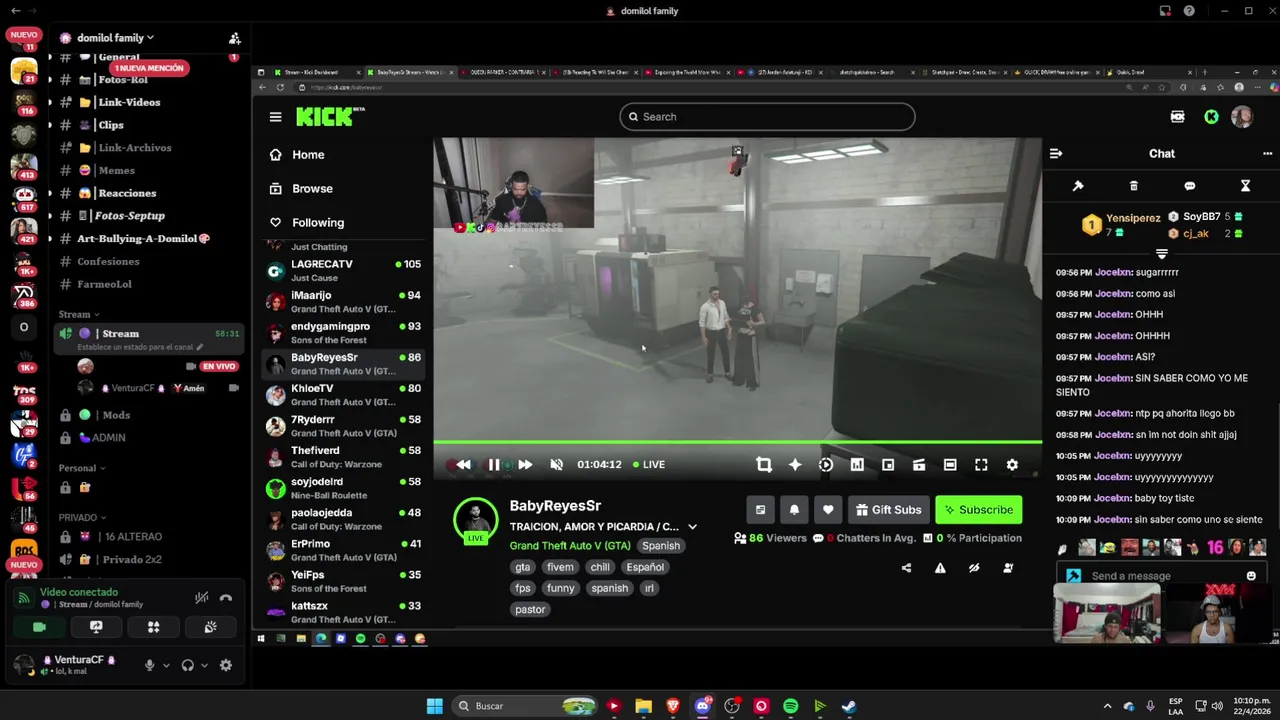1280x720 pixels.
Task: Mute the Discord microphone
Action: tap(149, 665)
